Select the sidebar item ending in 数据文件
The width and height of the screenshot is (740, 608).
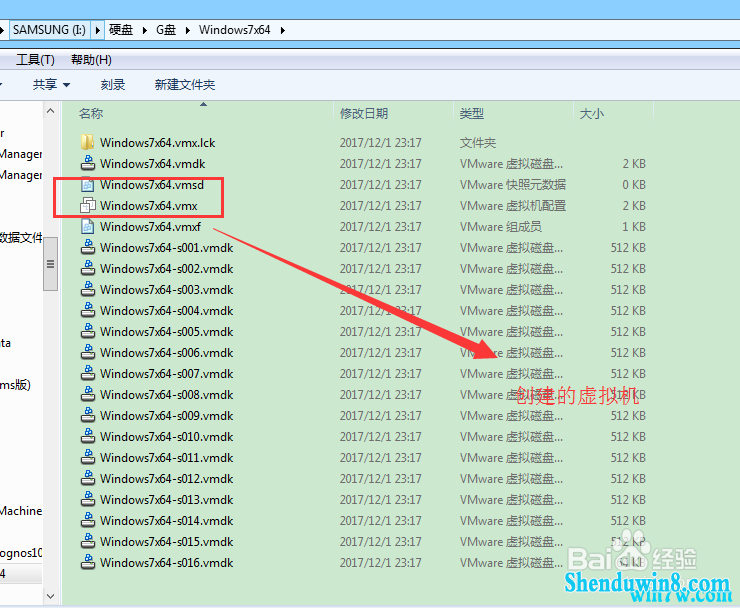click(21, 237)
